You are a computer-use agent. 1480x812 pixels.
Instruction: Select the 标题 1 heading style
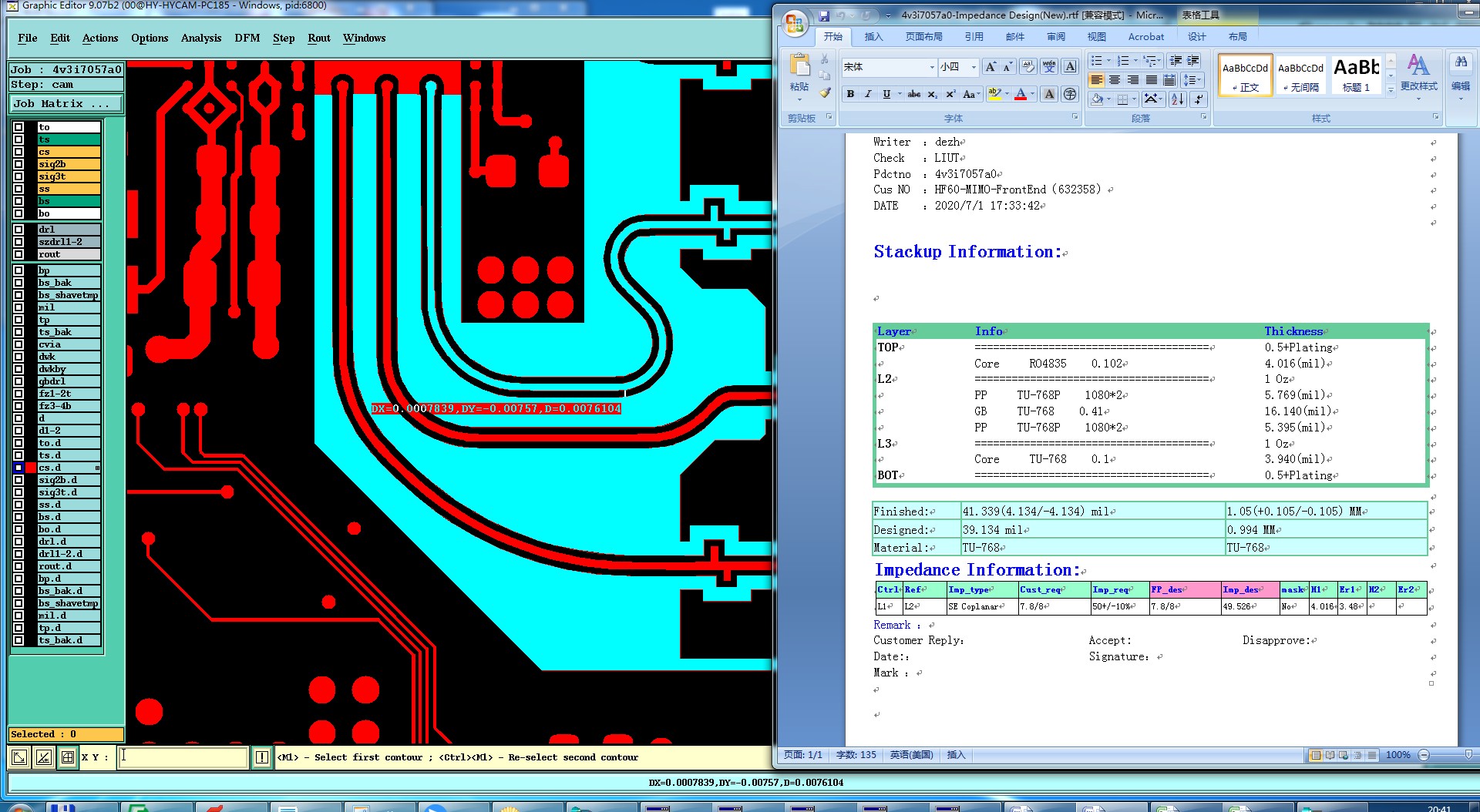[x=1356, y=75]
